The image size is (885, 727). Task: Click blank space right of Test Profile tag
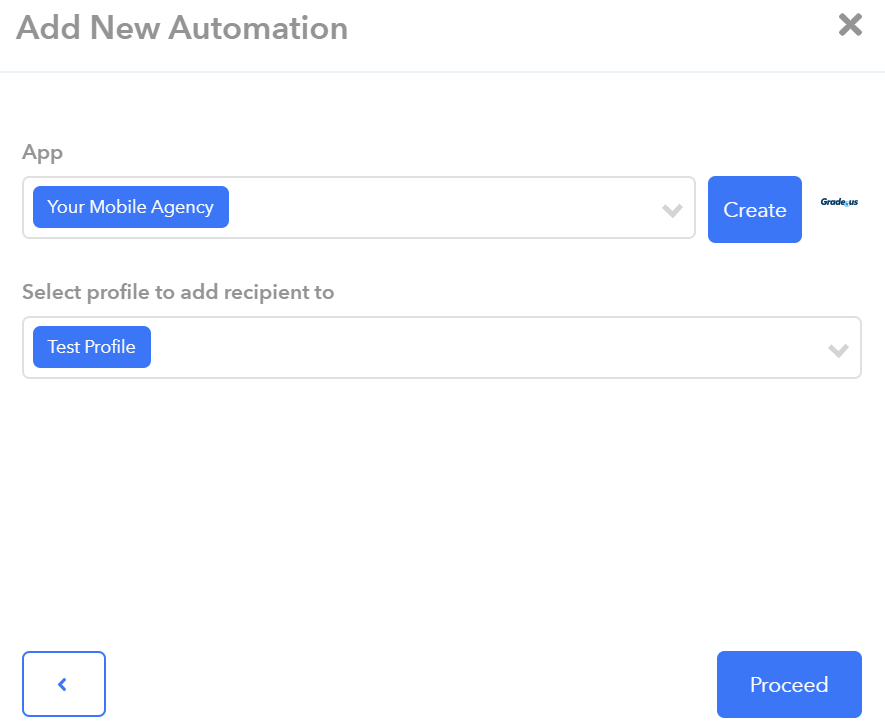[485, 347]
